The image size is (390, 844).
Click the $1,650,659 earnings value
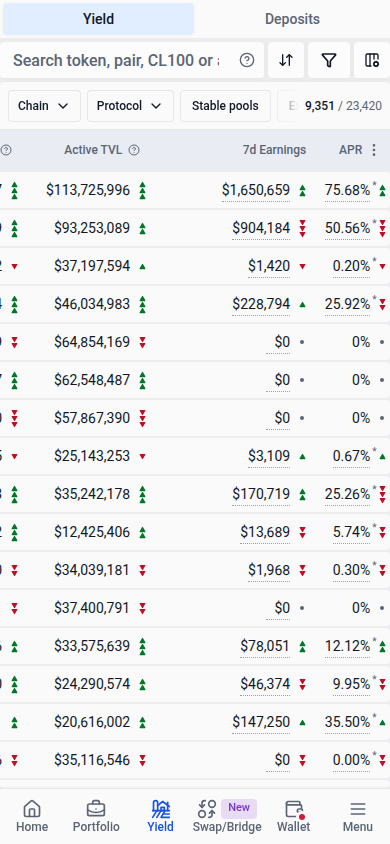tap(256, 190)
